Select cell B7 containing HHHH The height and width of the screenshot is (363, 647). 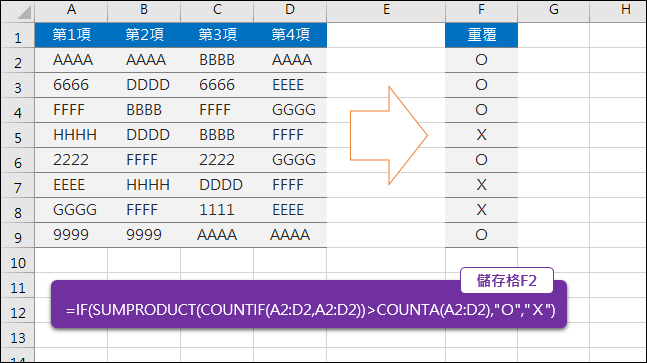(144, 185)
